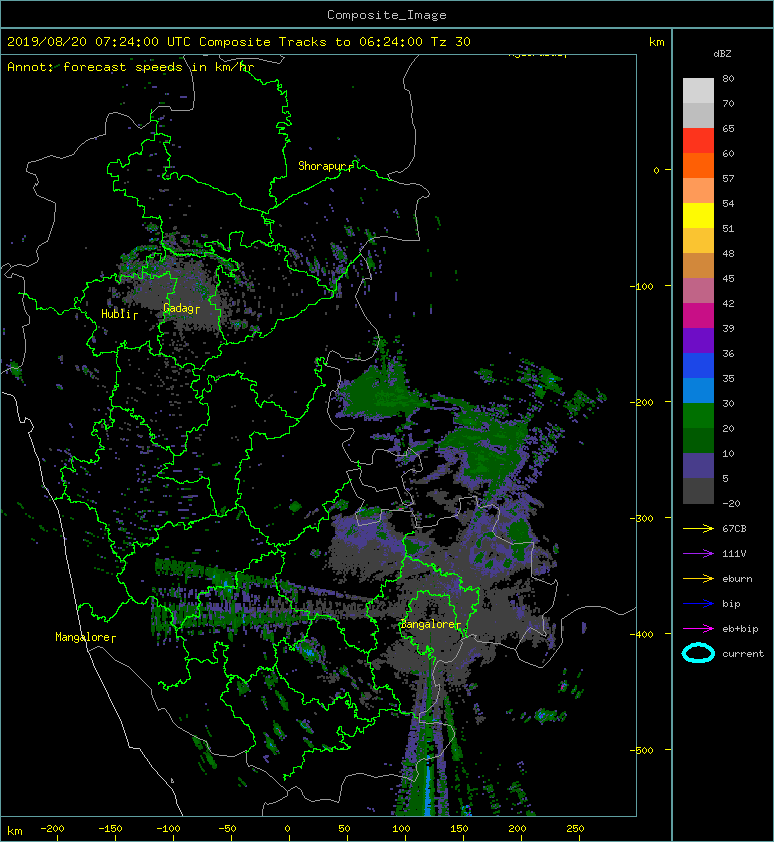Image resolution: width=774 pixels, height=842 pixels.
Task: Click the dBZ legend heading
Action: click(722, 54)
